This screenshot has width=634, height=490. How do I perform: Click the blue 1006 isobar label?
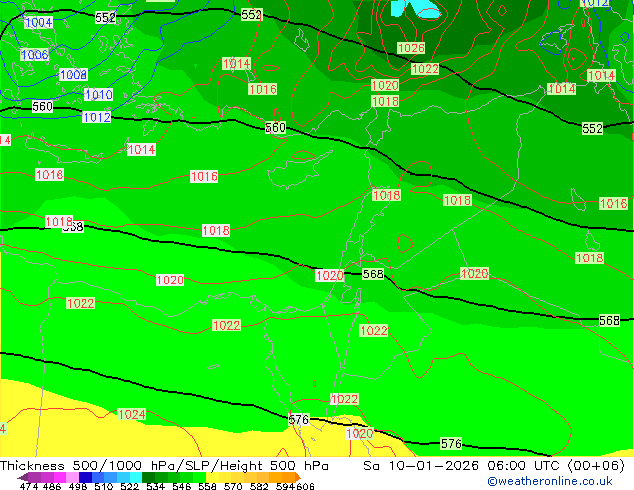pos(35,55)
